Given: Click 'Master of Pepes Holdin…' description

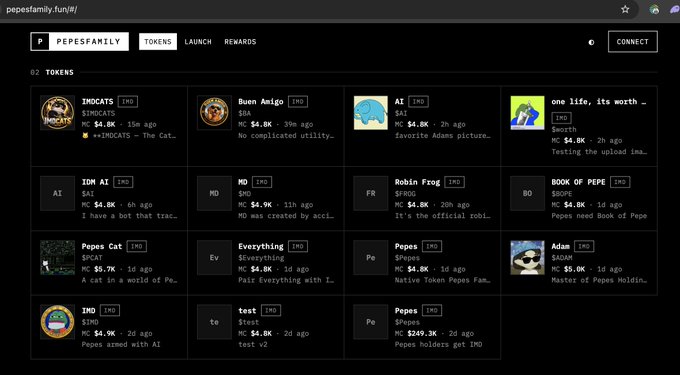Looking at the screenshot, I should [x=599, y=280].
